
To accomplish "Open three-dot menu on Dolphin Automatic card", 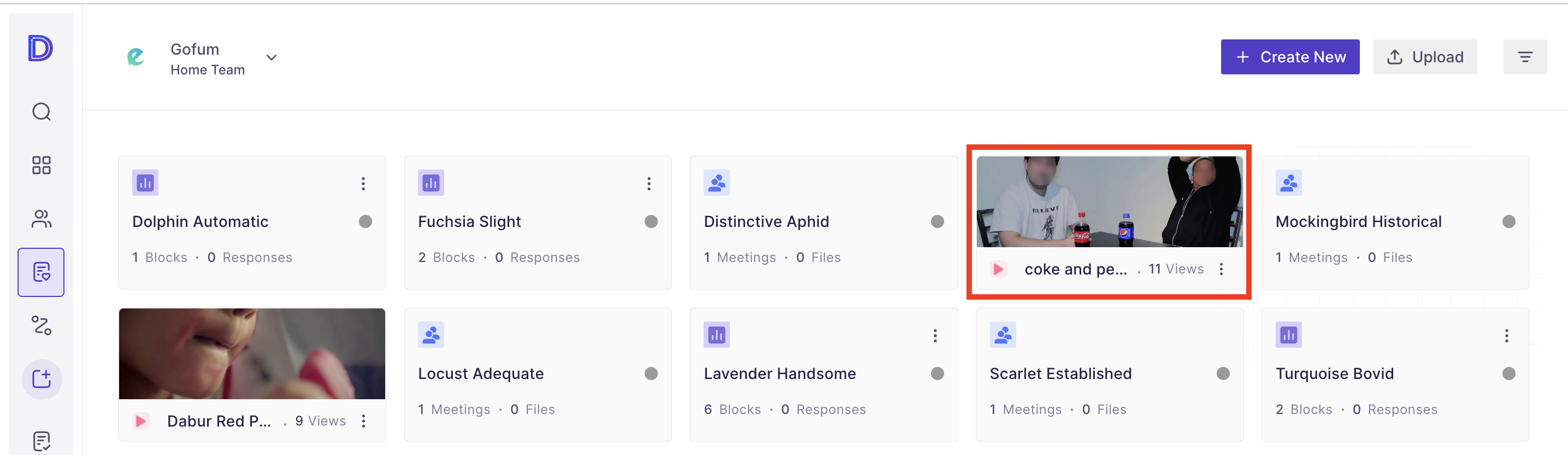I will [363, 184].
